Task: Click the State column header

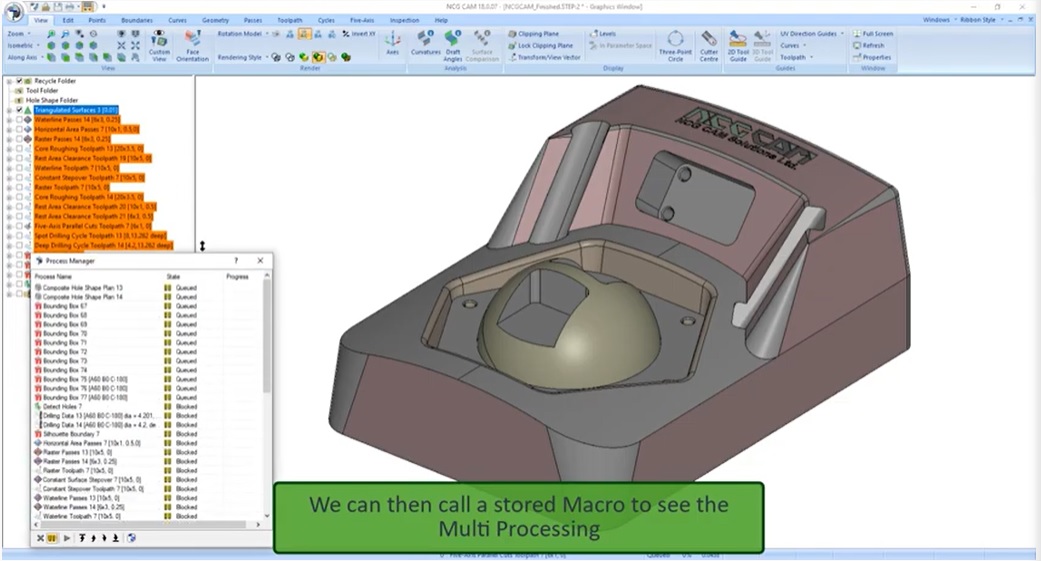Action: pyautogui.click(x=173, y=276)
